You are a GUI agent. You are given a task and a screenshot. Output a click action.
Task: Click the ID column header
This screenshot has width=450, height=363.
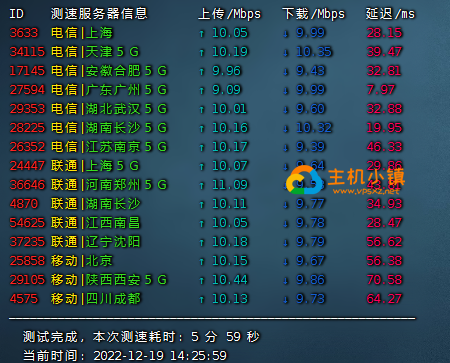pos(16,14)
